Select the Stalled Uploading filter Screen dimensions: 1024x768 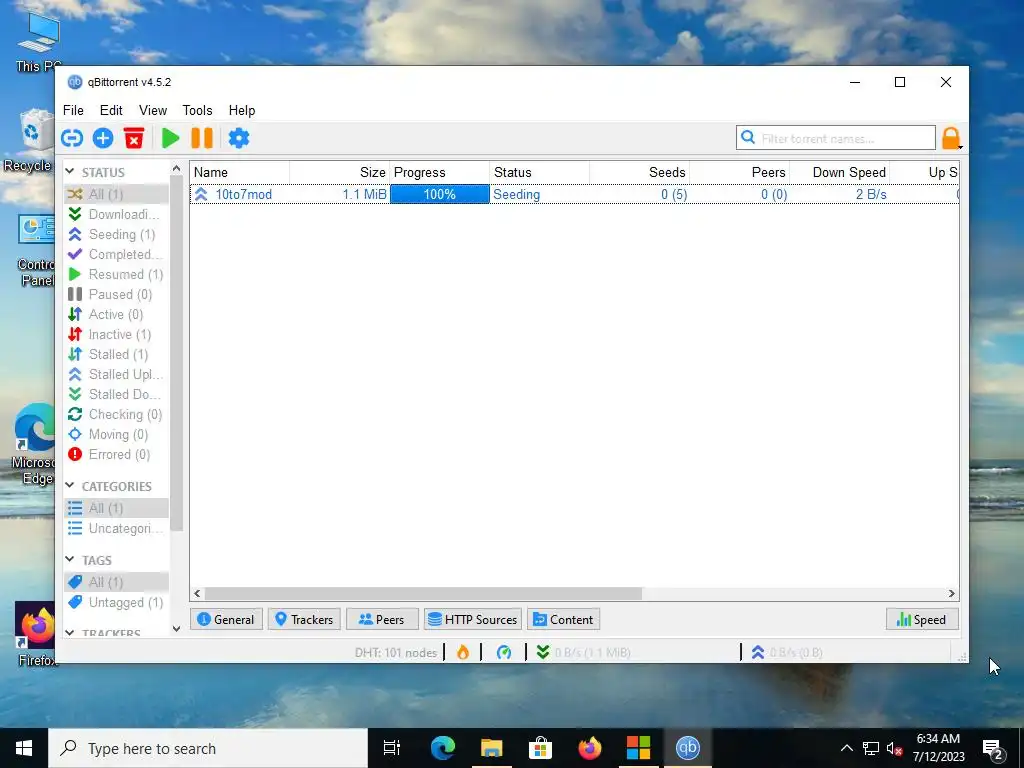(x=116, y=374)
